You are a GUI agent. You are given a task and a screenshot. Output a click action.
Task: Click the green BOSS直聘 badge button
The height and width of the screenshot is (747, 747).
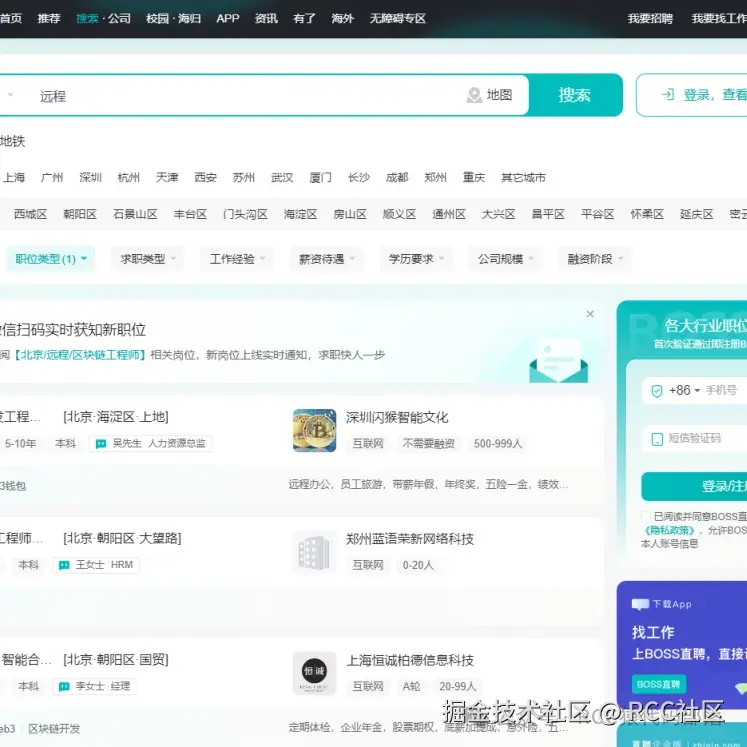[x=658, y=684]
